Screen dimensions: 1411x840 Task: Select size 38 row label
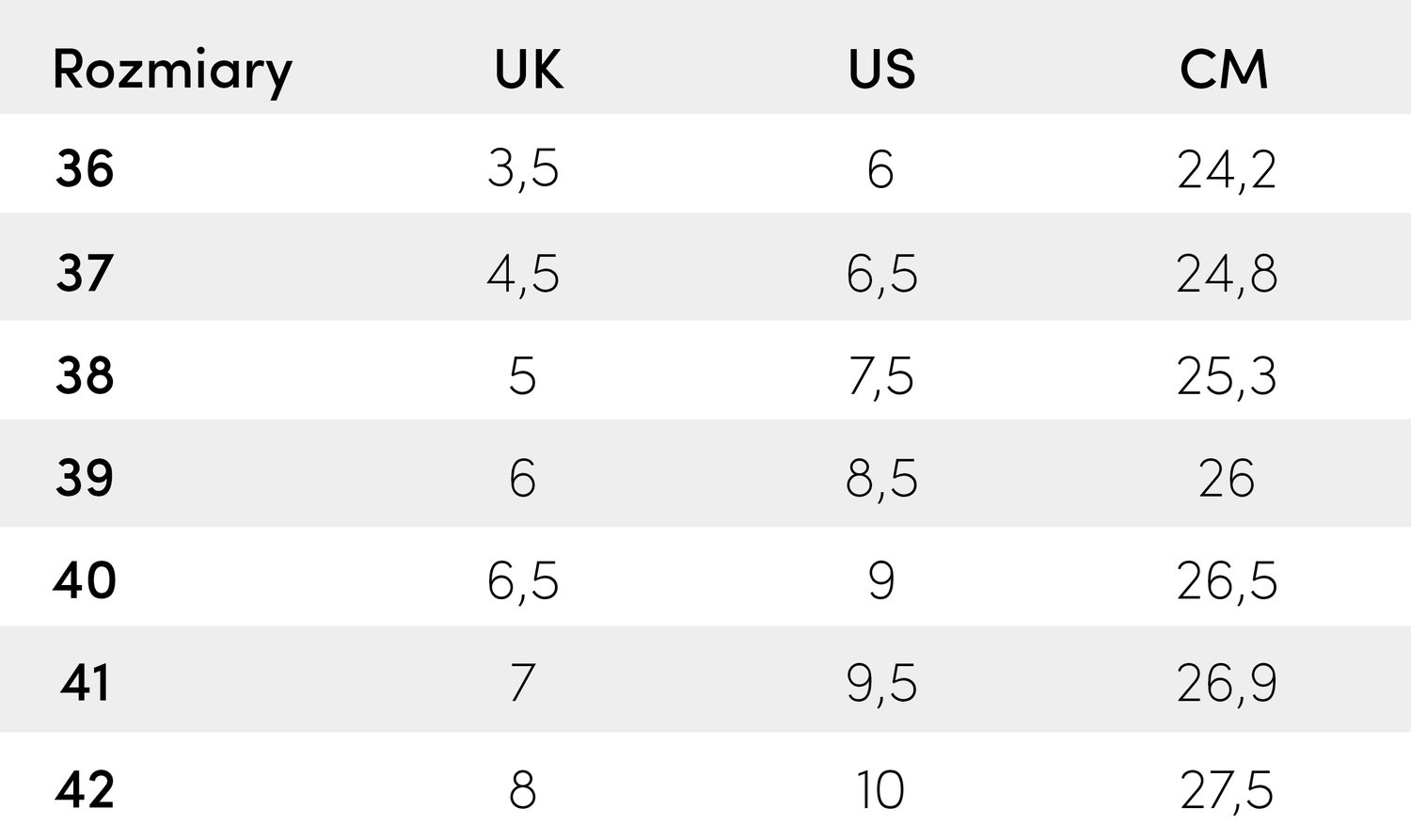point(85,375)
